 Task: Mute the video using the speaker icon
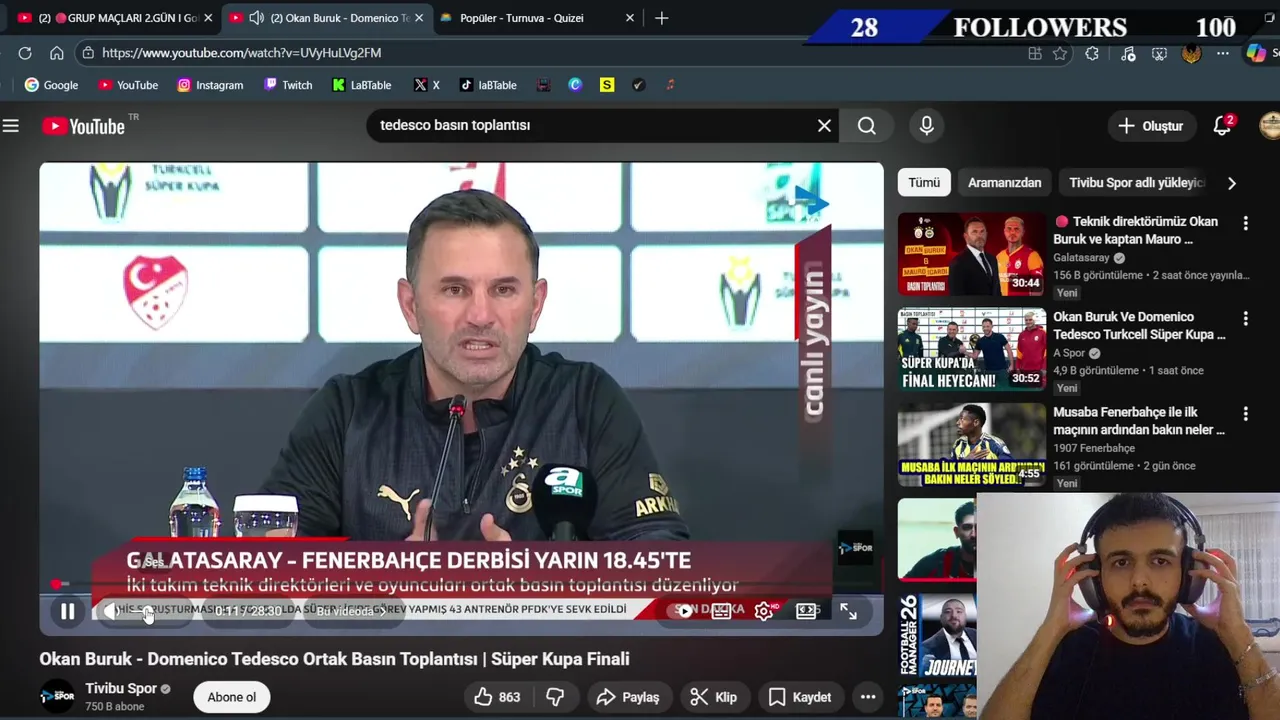coord(111,612)
